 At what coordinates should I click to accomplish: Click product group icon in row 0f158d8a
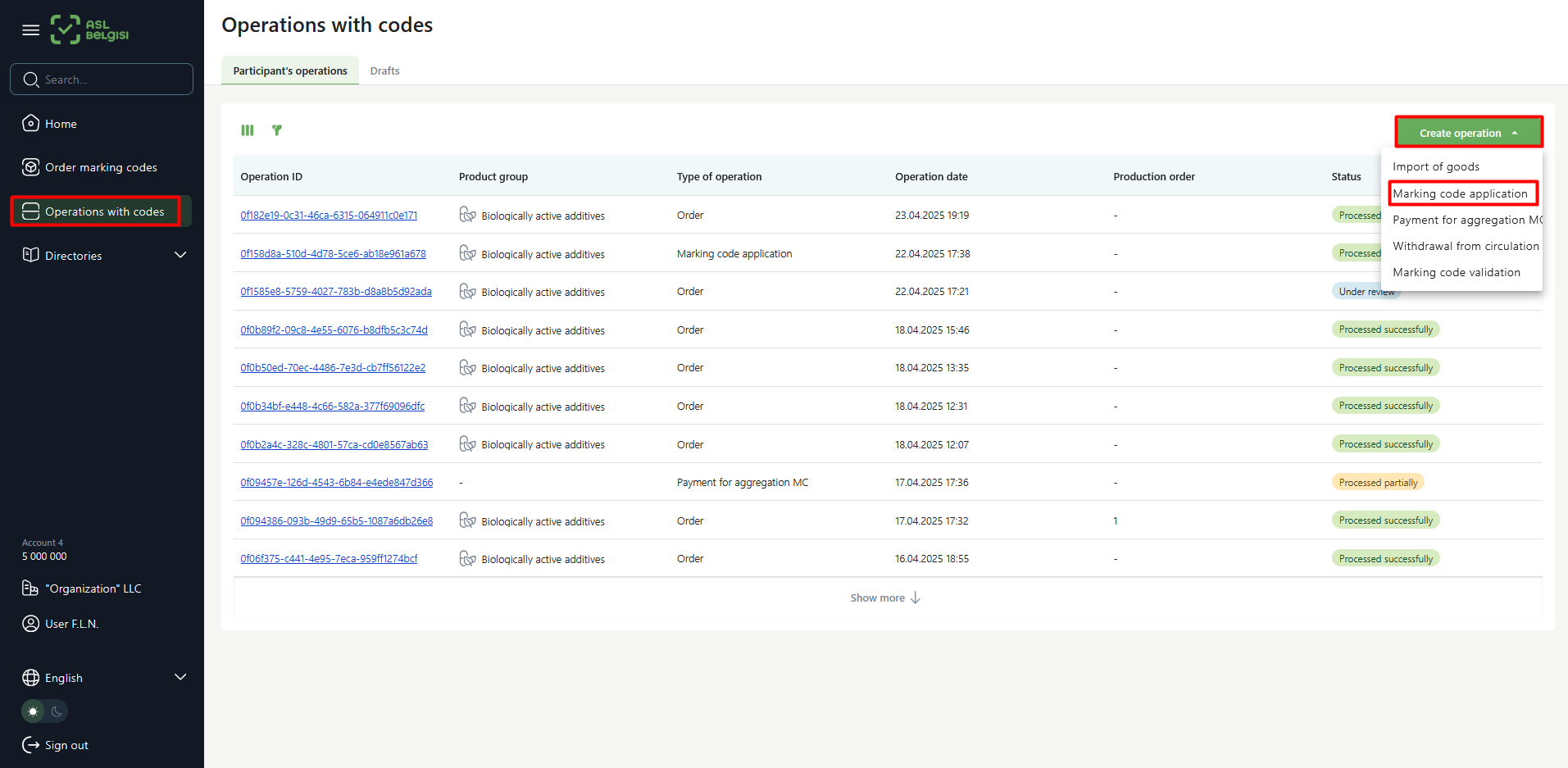click(467, 253)
